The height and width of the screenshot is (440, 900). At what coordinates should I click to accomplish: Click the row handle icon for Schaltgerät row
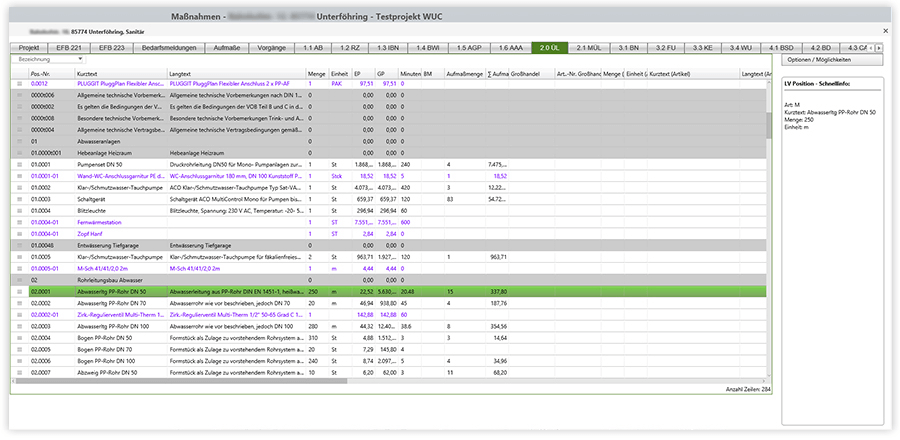[19, 199]
